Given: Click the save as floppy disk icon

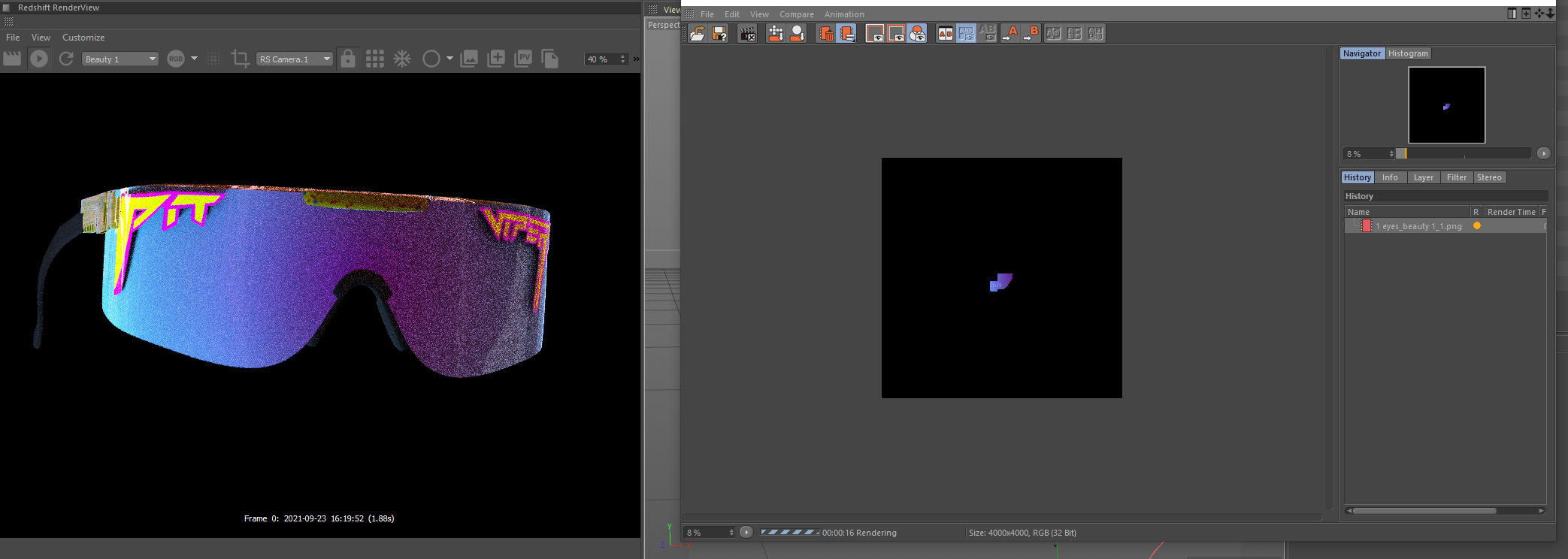Looking at the screenshot, I should [x=719, y=33].
